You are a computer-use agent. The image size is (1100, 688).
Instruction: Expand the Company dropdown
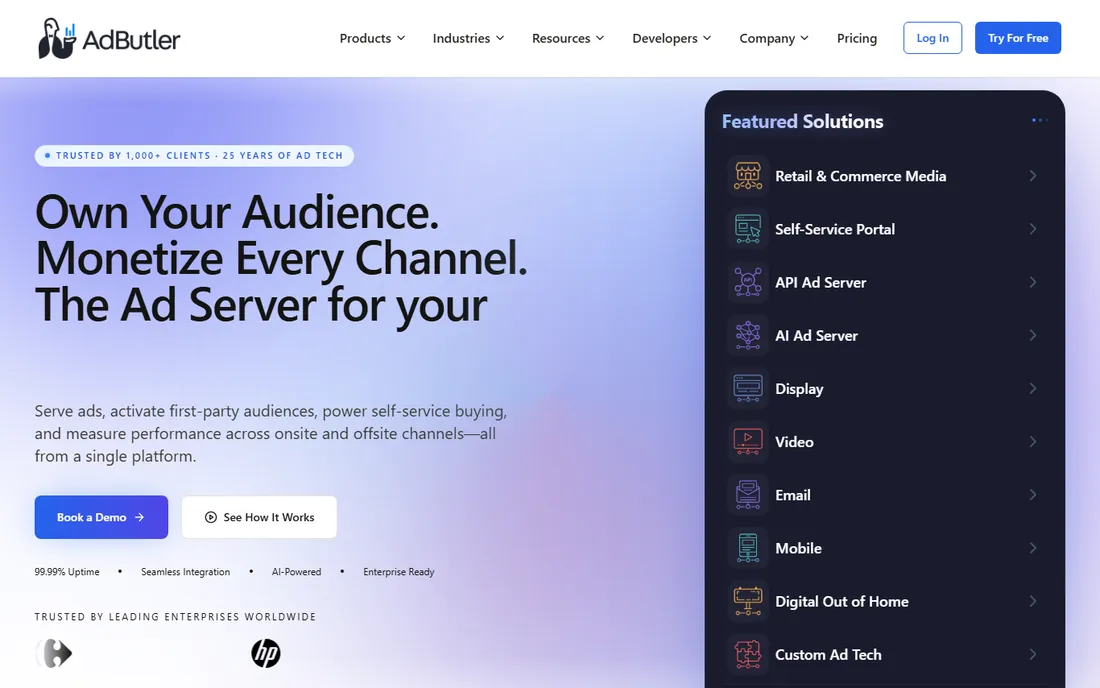point(774,39)
